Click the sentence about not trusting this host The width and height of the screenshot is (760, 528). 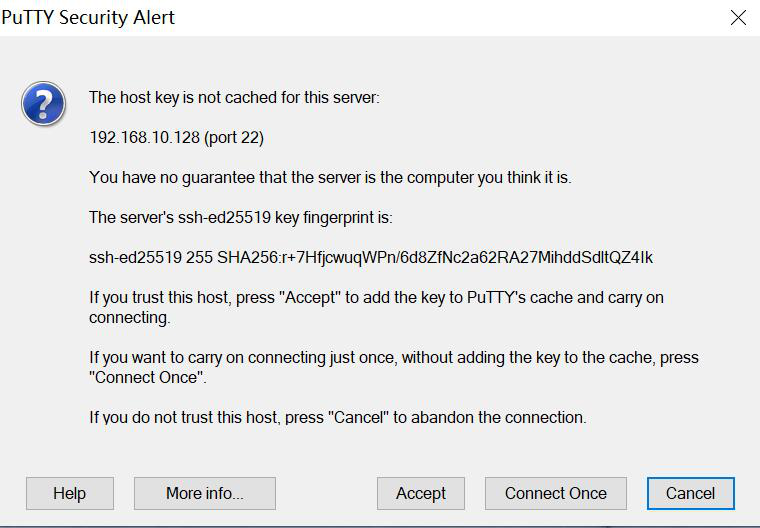tap(337, 417)
